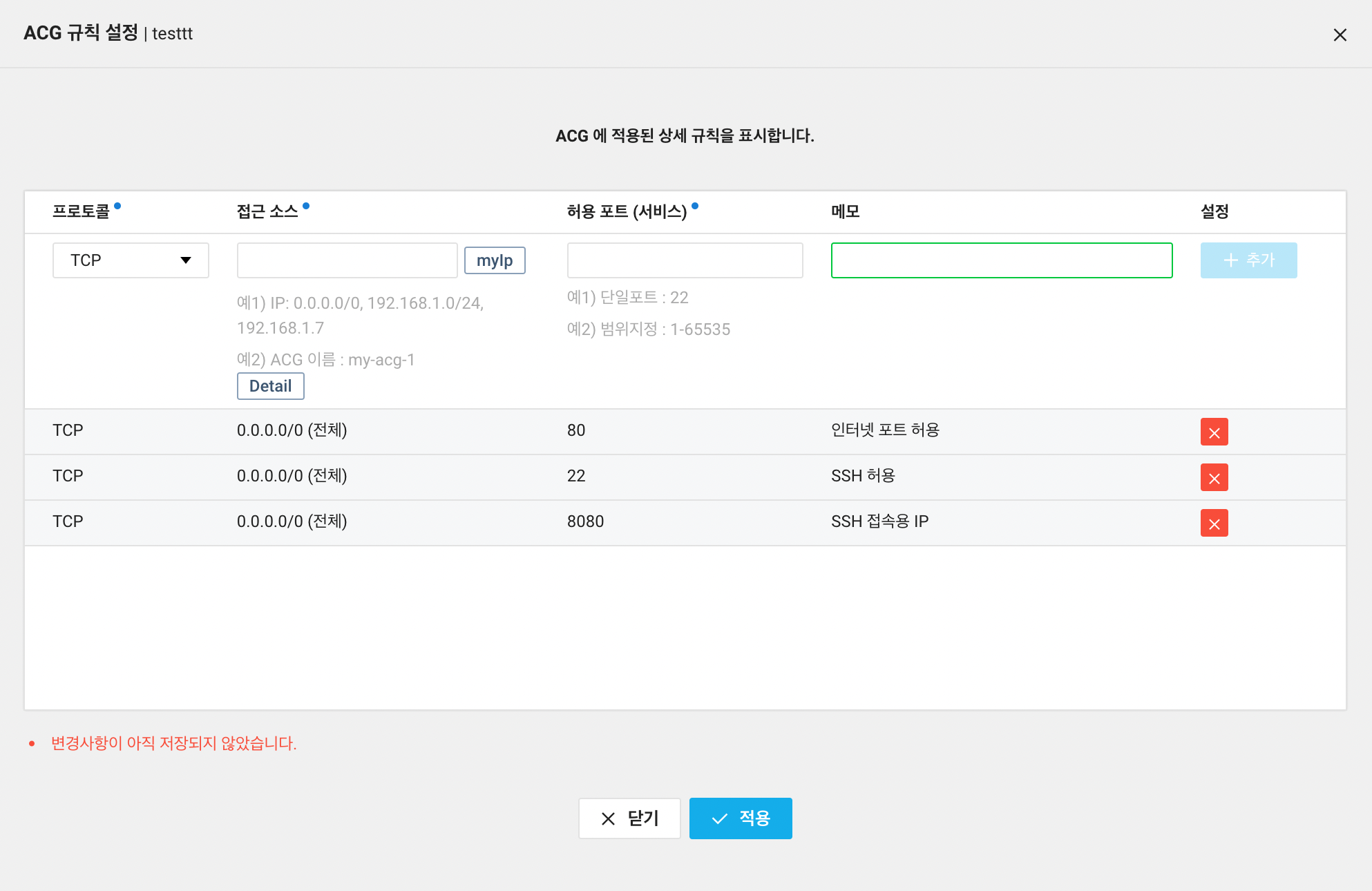Click the memo SSH 허용

pyautogui.click(x=863, y=476)
